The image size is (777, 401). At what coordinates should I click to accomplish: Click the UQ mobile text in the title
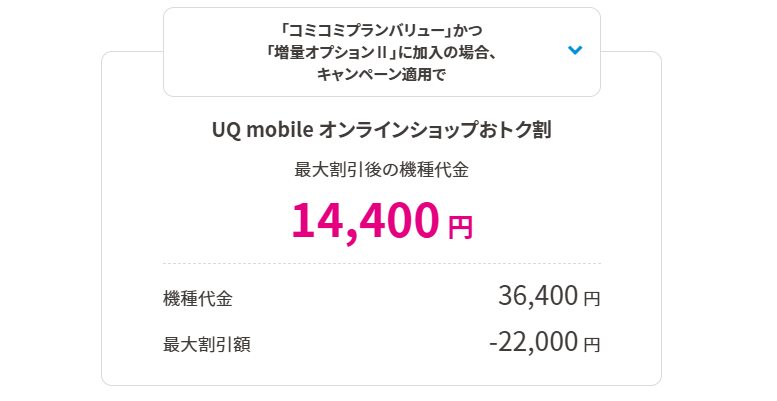[263, 130]
